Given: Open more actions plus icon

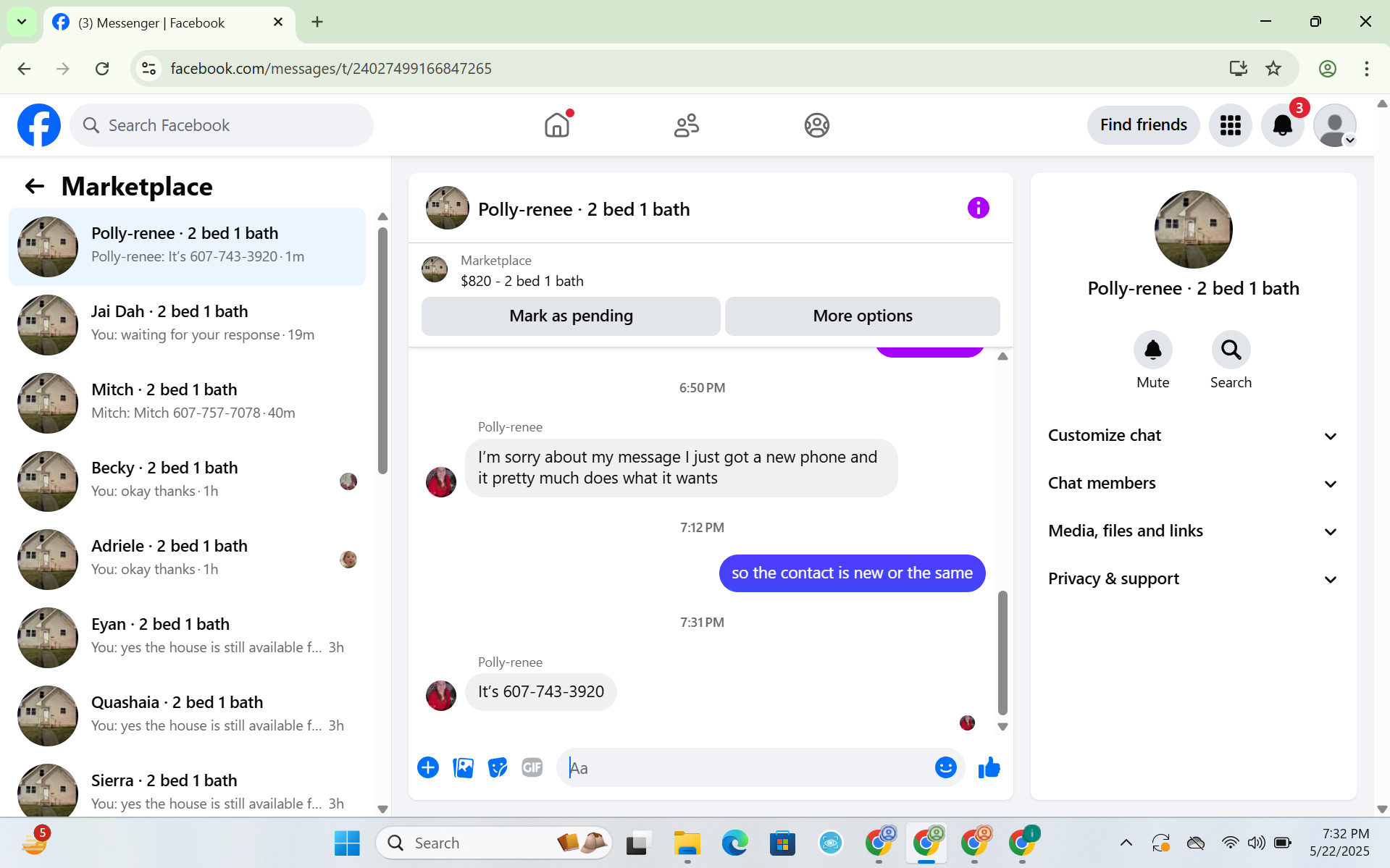Looking at the screenshot, I should click(428, 767).
